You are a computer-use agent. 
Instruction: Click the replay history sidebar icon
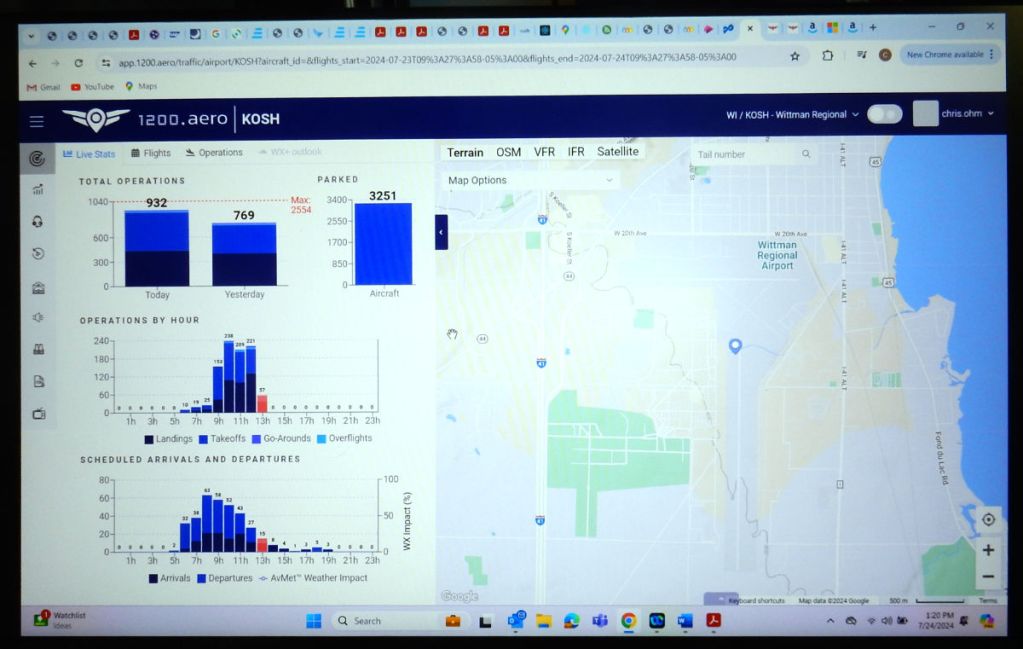[x=38, y=253]
